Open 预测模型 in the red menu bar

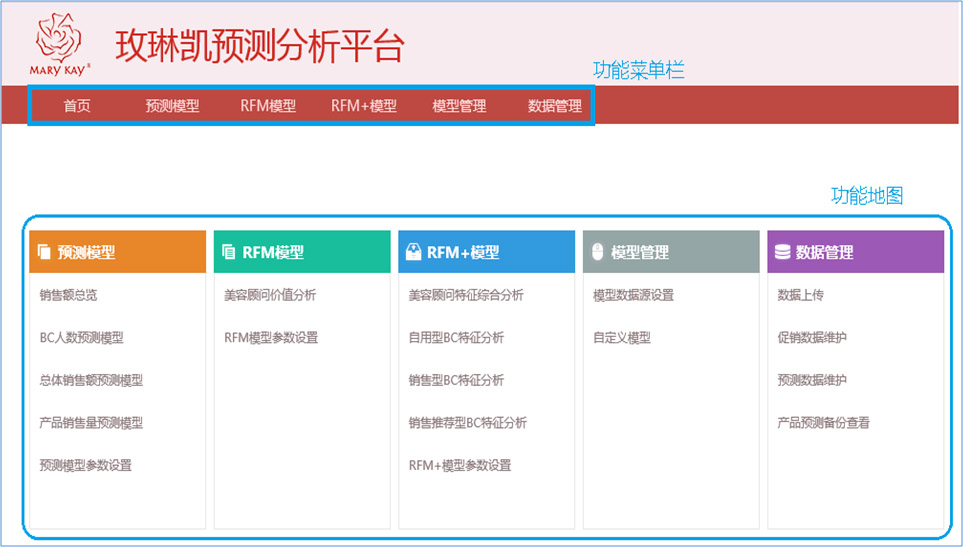[173, 106]
